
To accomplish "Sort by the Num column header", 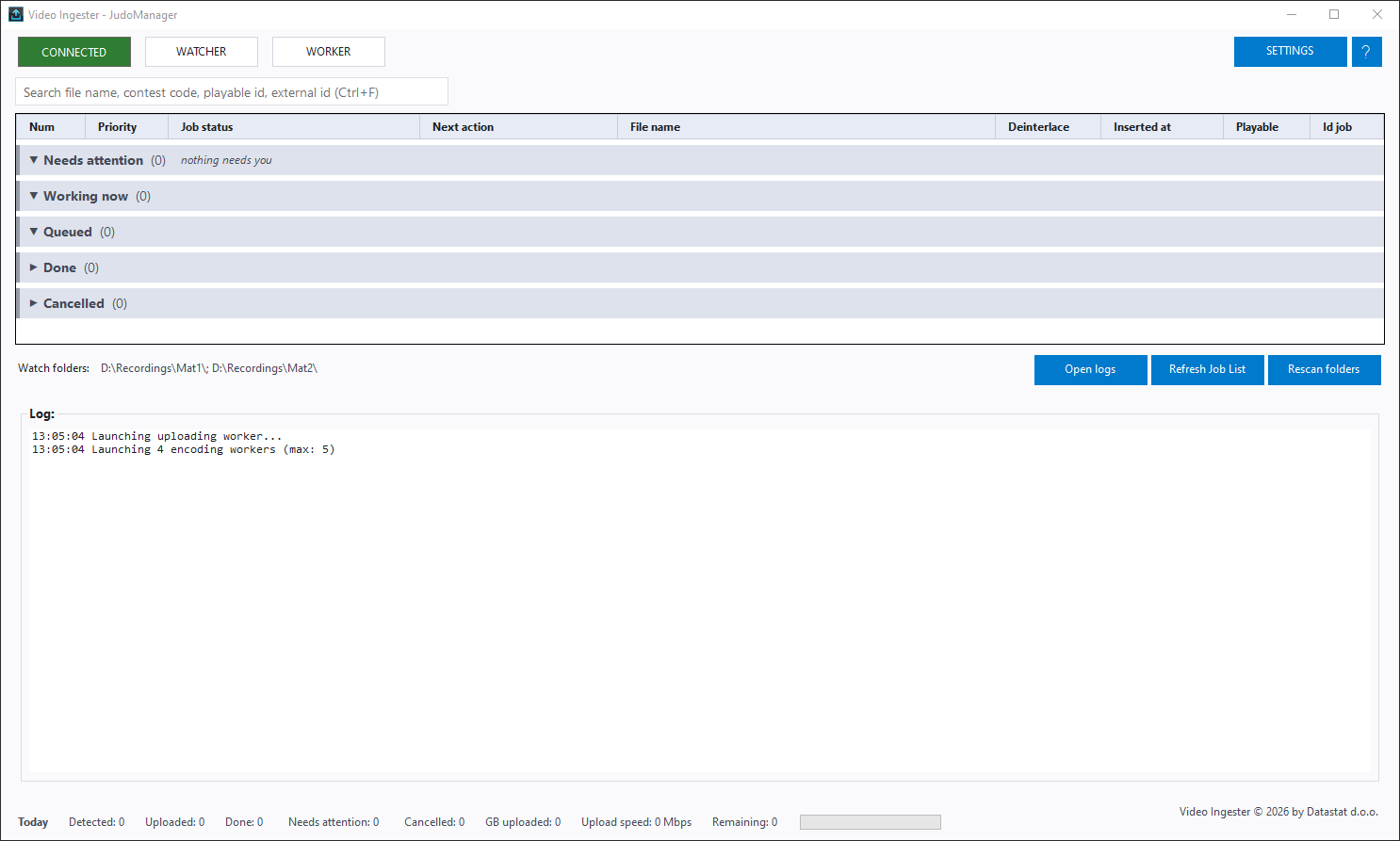I will (x=51, y=127).
